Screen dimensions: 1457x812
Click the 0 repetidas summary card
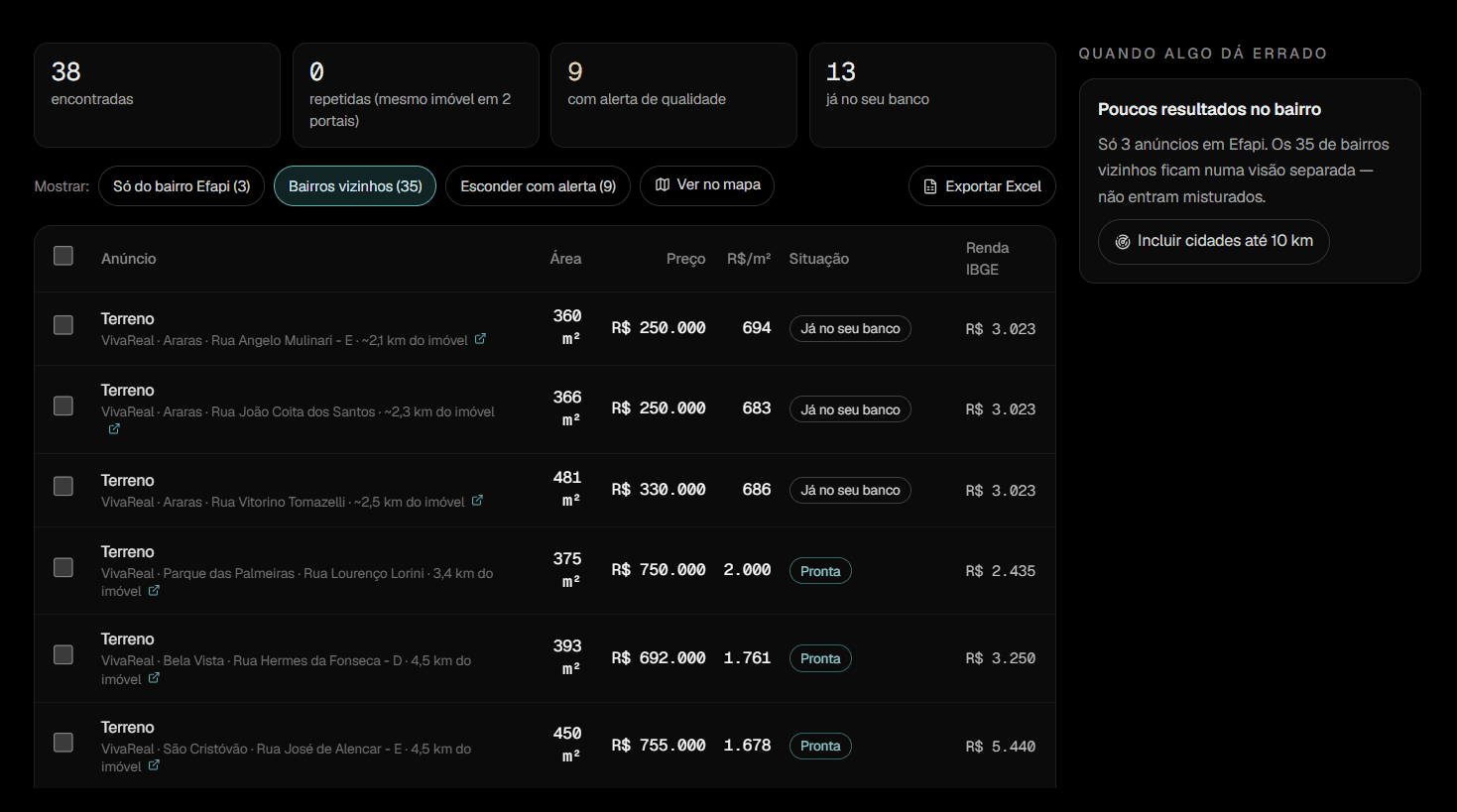[416, 95]
